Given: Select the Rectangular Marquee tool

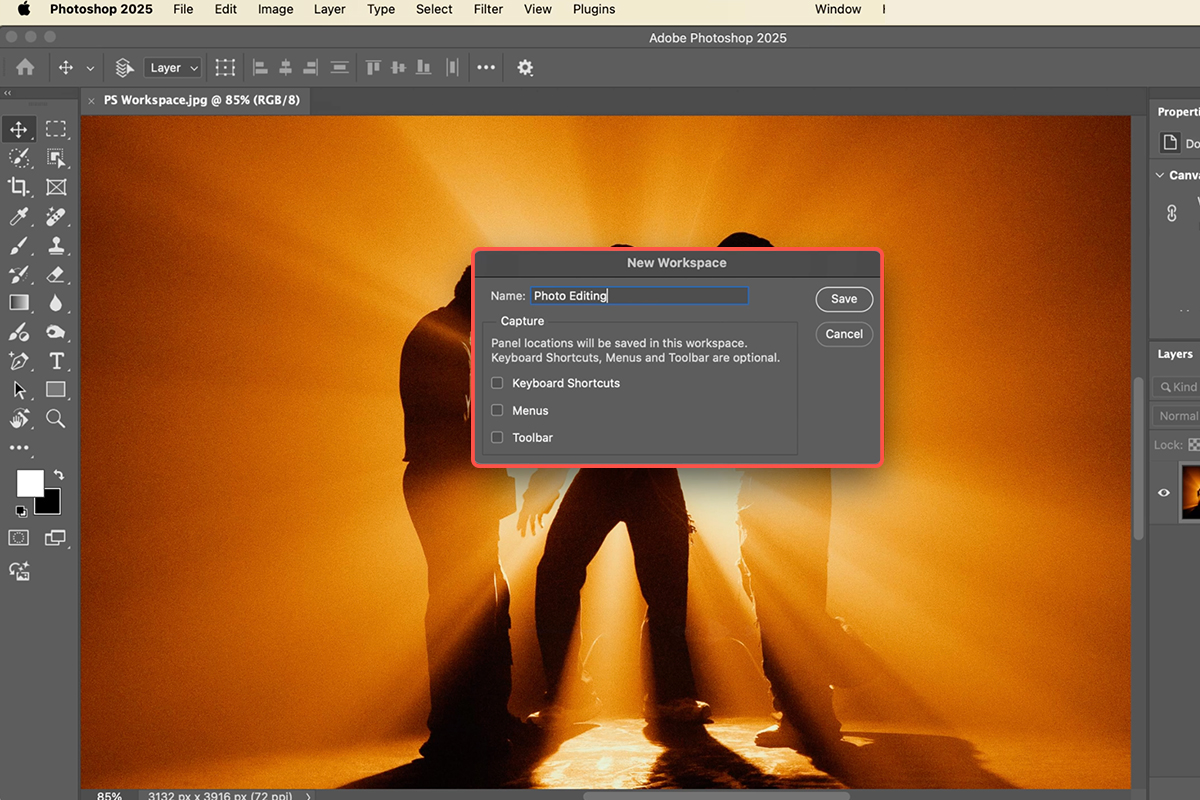Looking at the screenshot, I should click(x=56, y=129).
